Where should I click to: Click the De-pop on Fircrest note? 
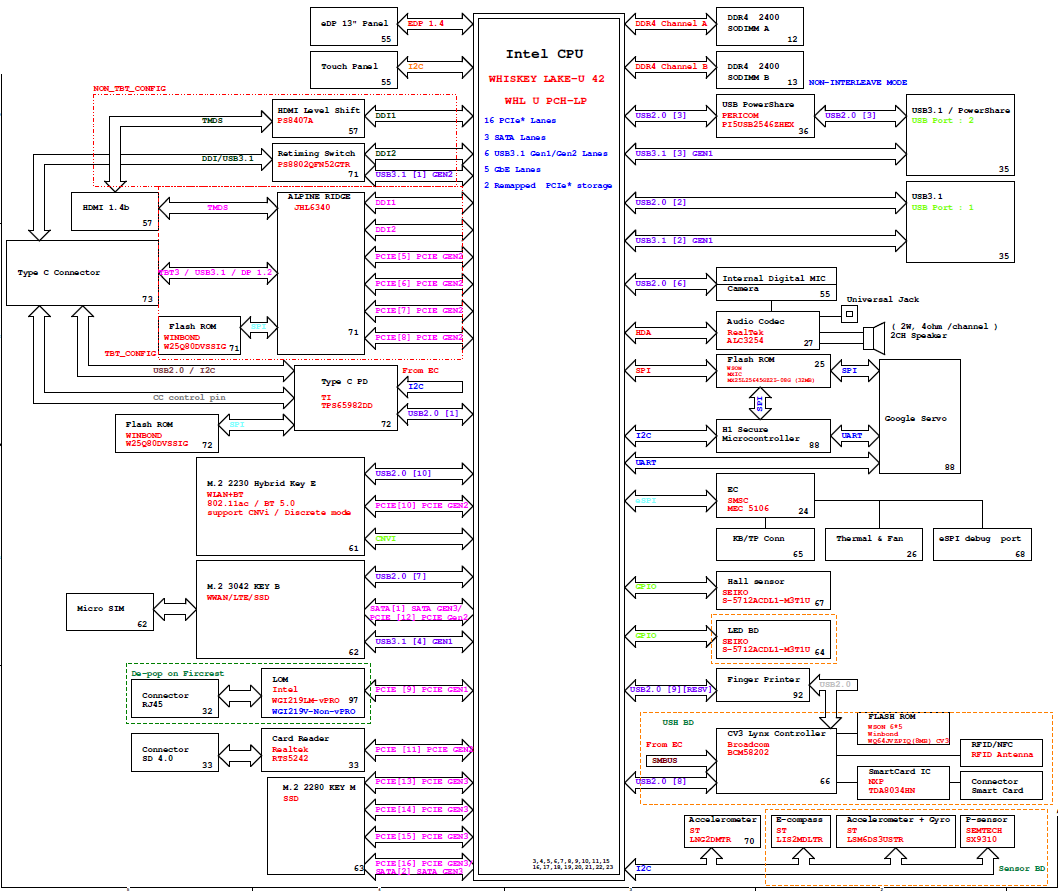coord(177,674)
